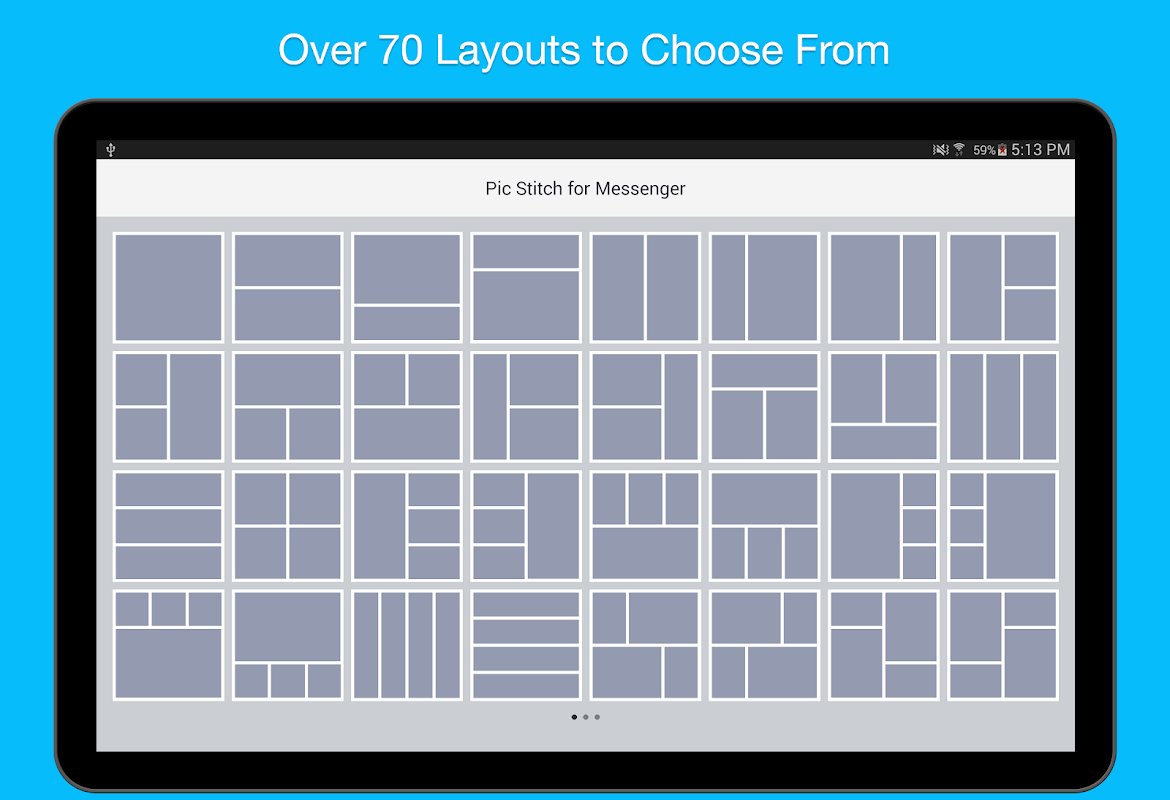
Task: Pick the four-frame layout with tall top-left and tall bottom-right
Action: [1003, 646]
